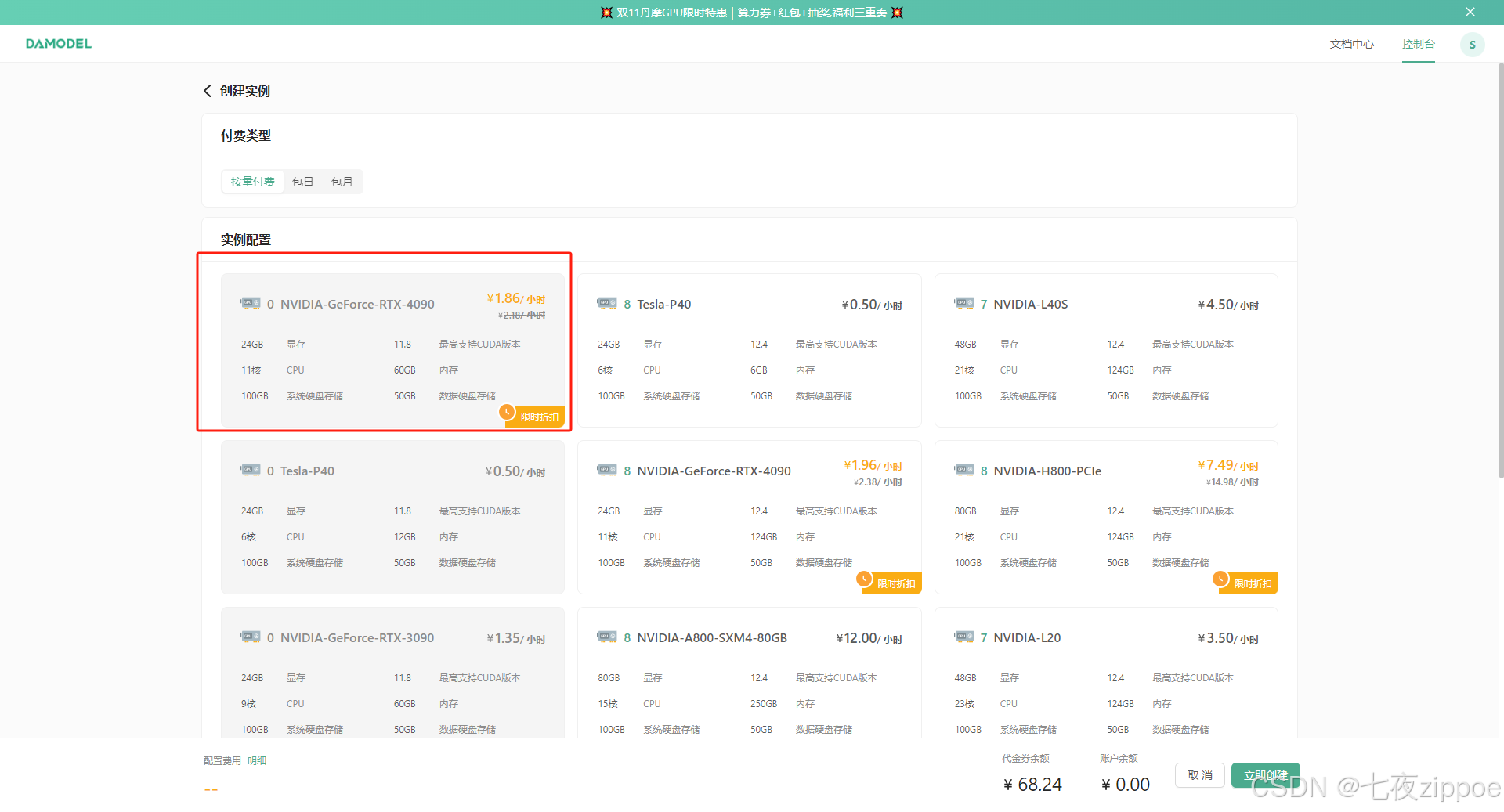The width and height of the screenshot is (1504, 812).
Task: Click the ¥0.00 account balance
Action: [1126, 785]
